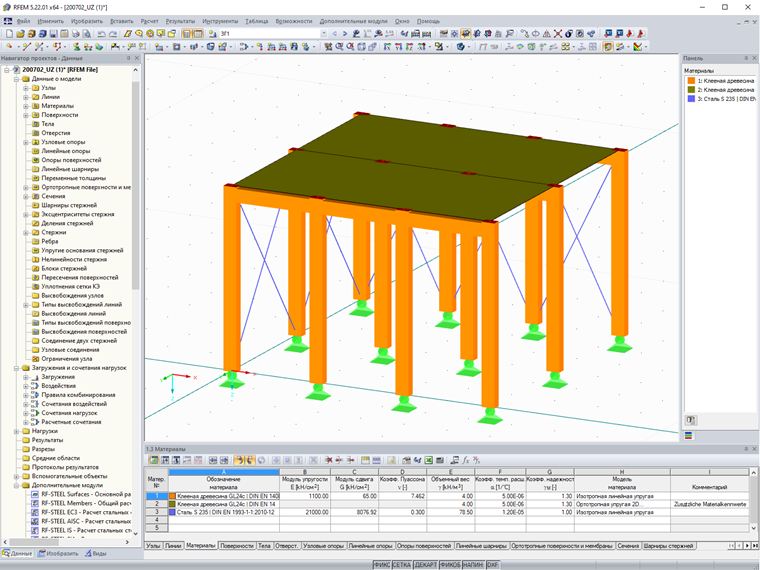Open the Файл menu

point(23,21)
